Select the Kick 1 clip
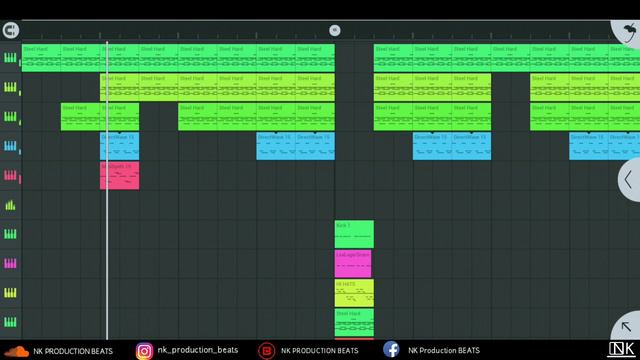Viewport: 640px width, 360px height. coord(354,234)
